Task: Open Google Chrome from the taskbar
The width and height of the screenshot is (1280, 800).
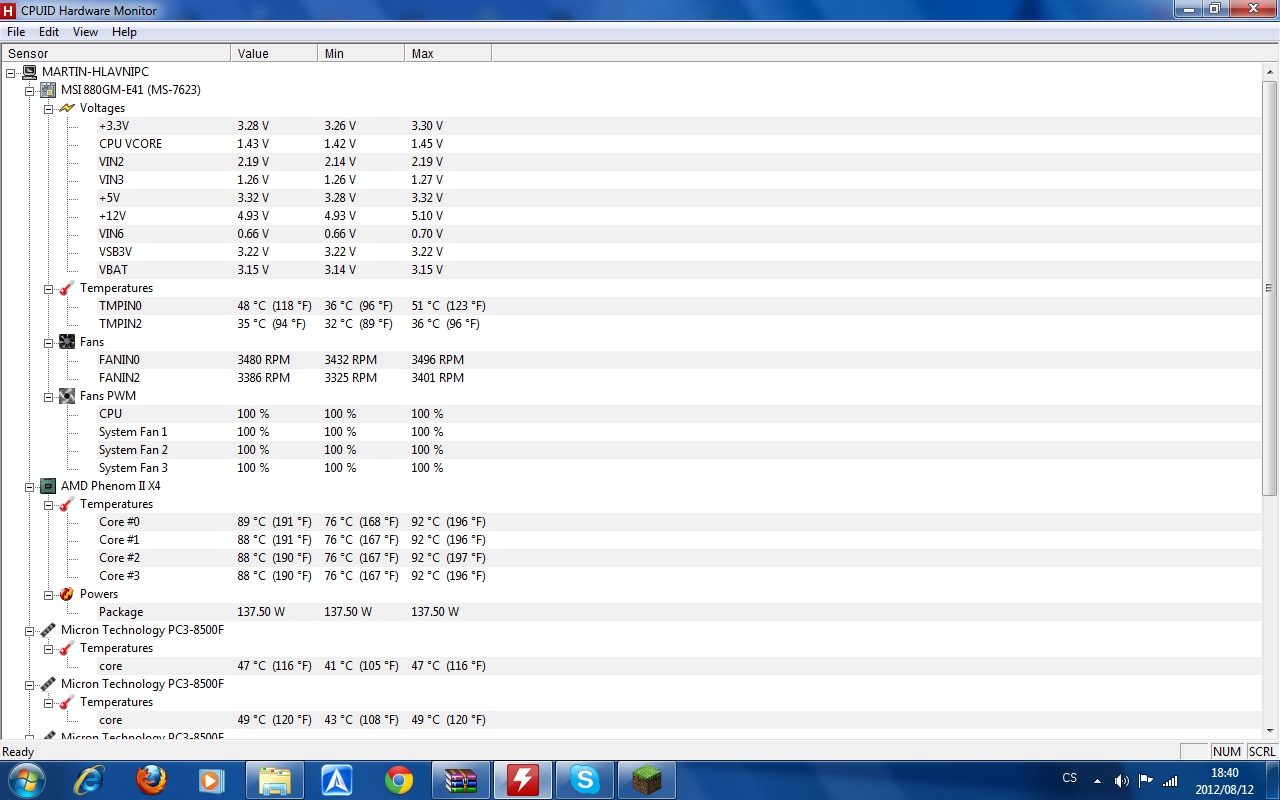Action: pos(399,780)
